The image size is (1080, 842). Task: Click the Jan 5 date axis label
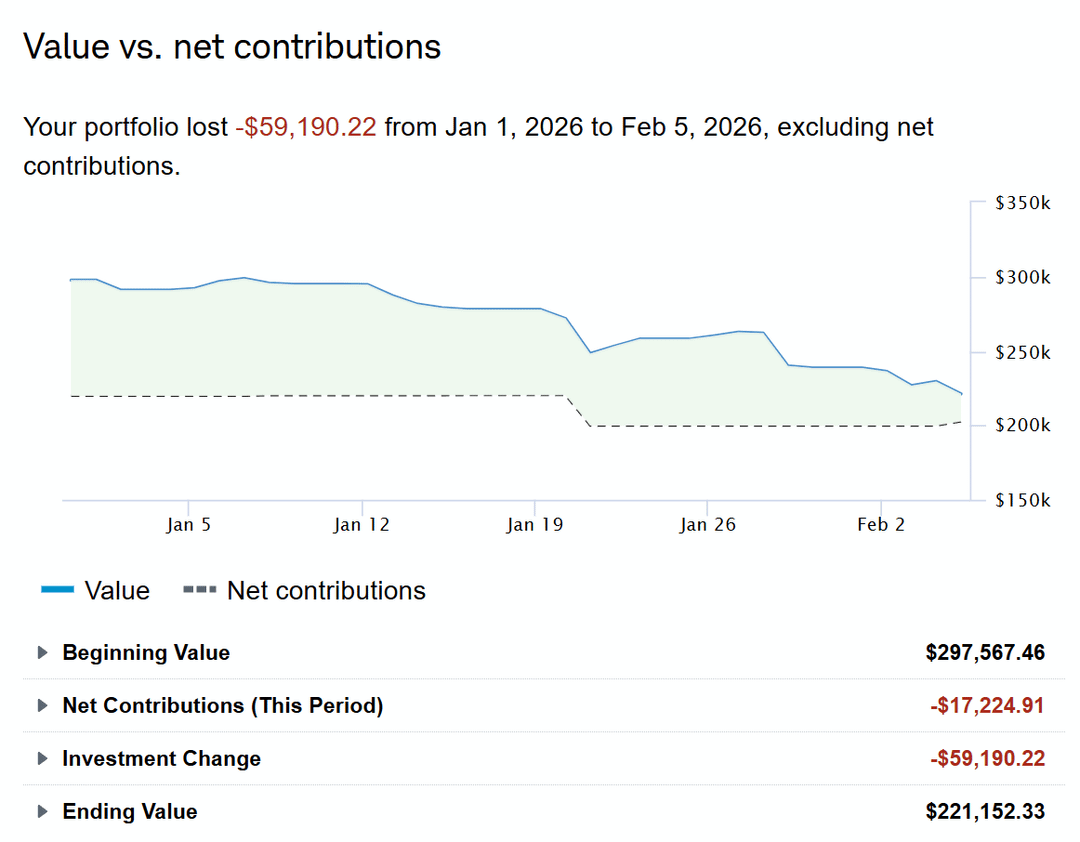coord(188,525)
